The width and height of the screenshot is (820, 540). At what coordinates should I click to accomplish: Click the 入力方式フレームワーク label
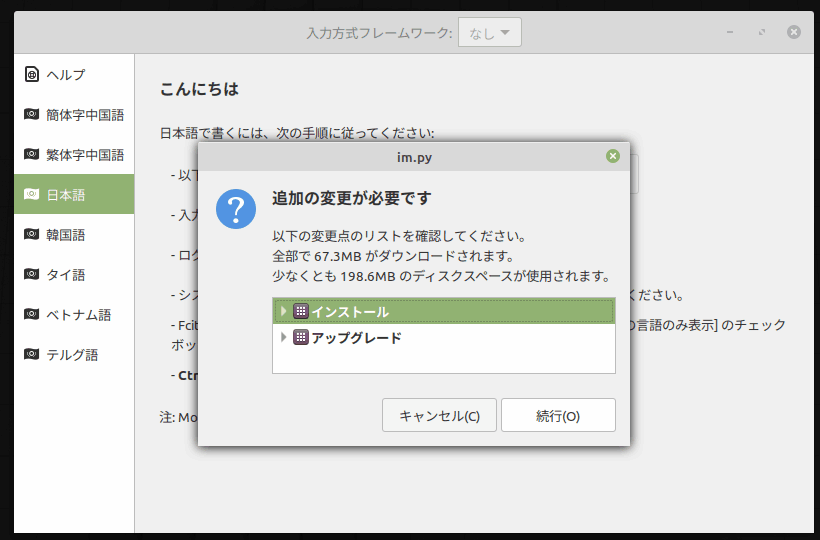(379, 33)
